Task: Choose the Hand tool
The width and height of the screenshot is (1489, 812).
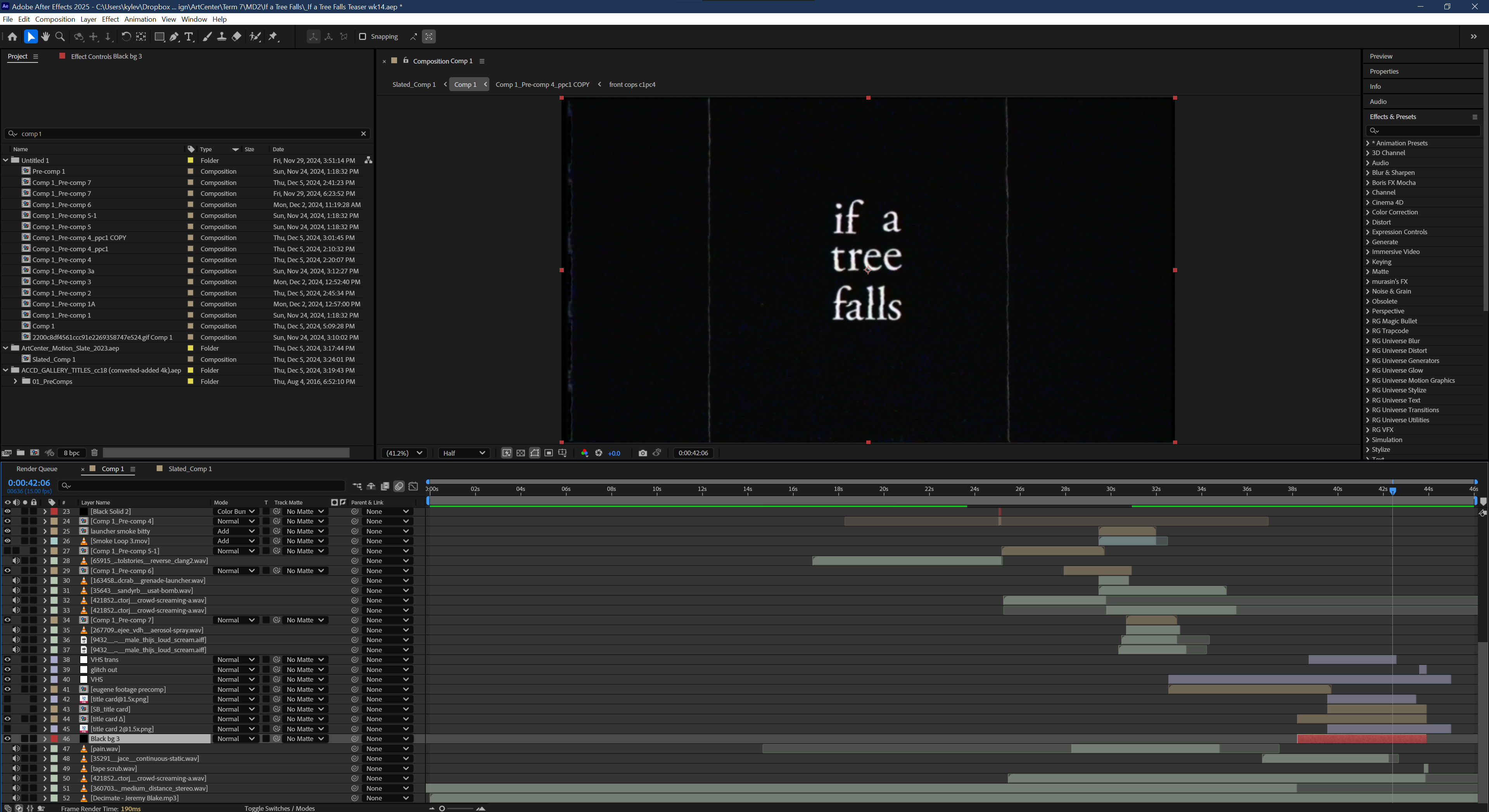Action: point(46,36)
